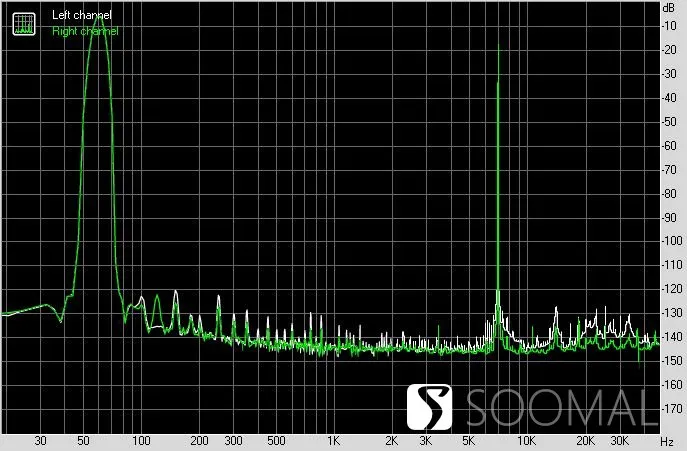687x451 pixels.
Task: Click the "500" frequency axis label
Action: click(276, 440)
